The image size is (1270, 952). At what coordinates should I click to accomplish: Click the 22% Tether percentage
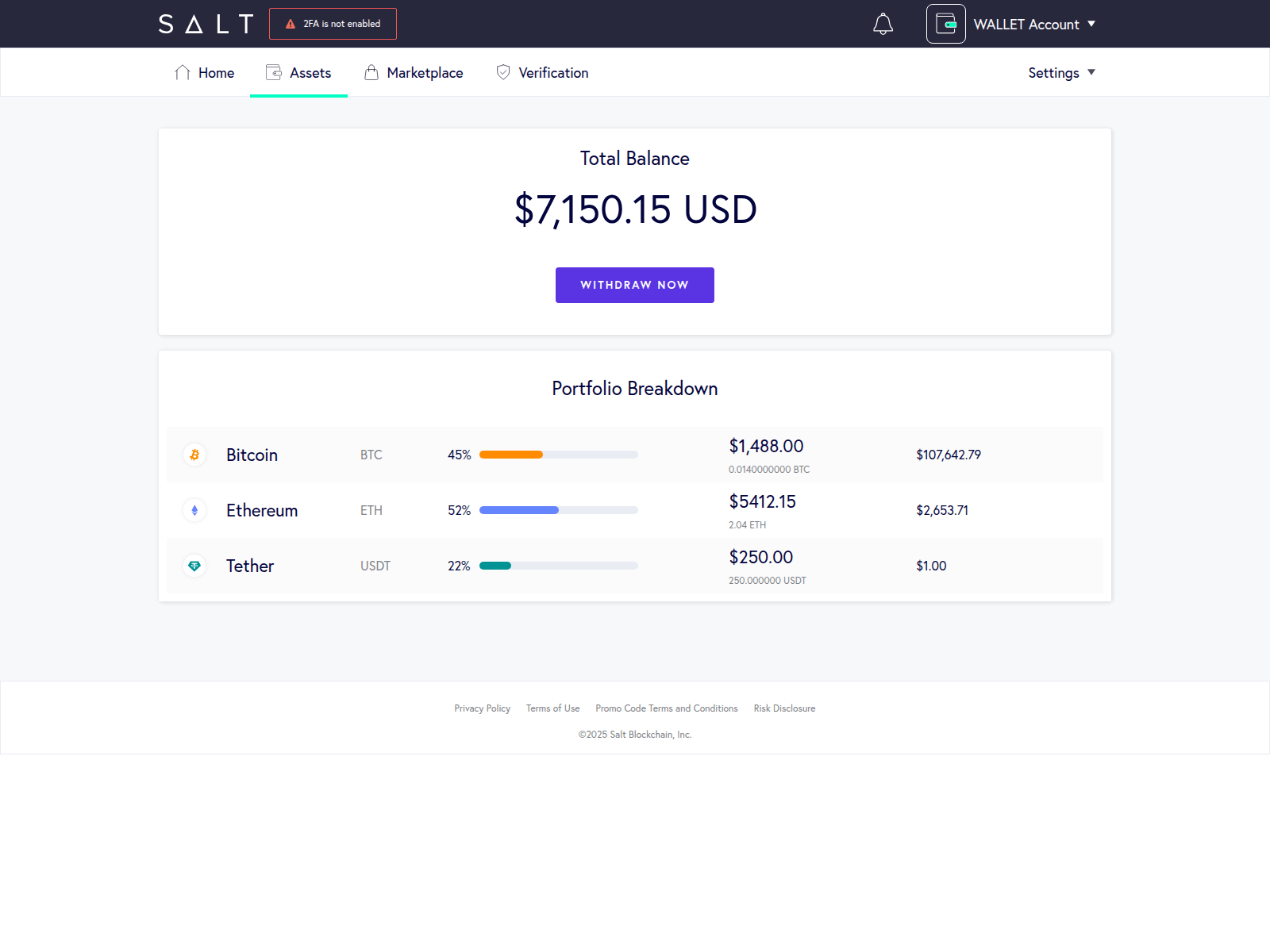(x=459, y=566)
